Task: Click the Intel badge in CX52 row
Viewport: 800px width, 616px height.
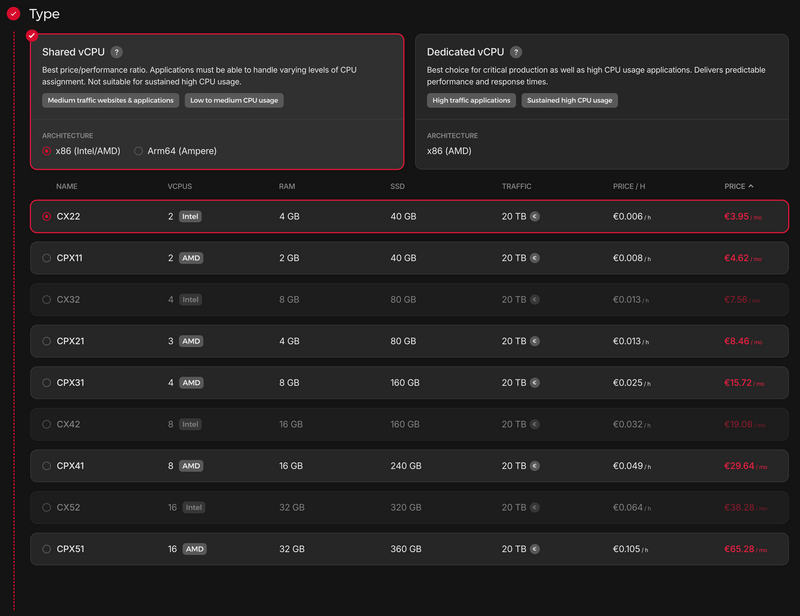Action: coord(194,508)
